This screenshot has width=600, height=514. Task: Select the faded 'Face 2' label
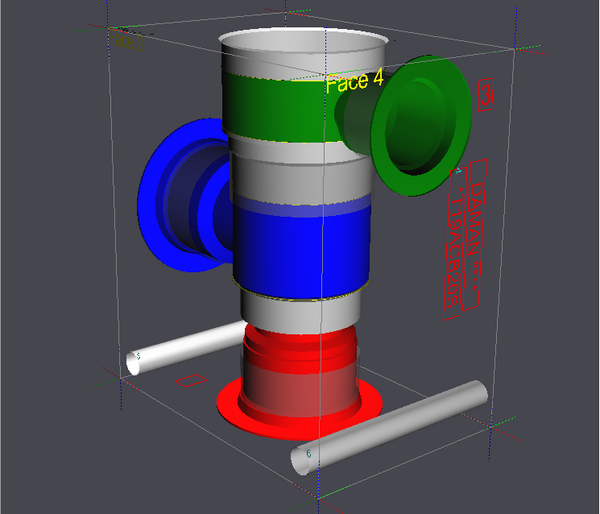coord(126,40)
